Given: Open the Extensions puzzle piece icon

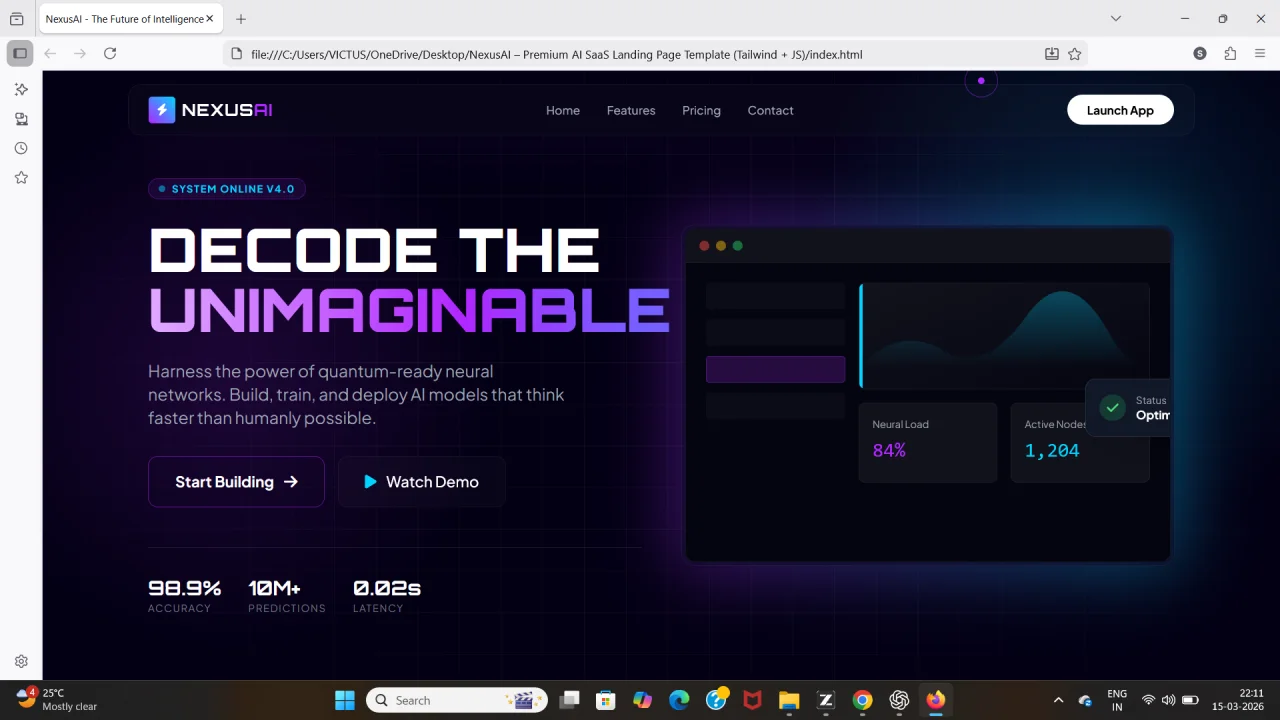Looking at the screenshot, I should pyautogui.click(x=1230, y=54).
